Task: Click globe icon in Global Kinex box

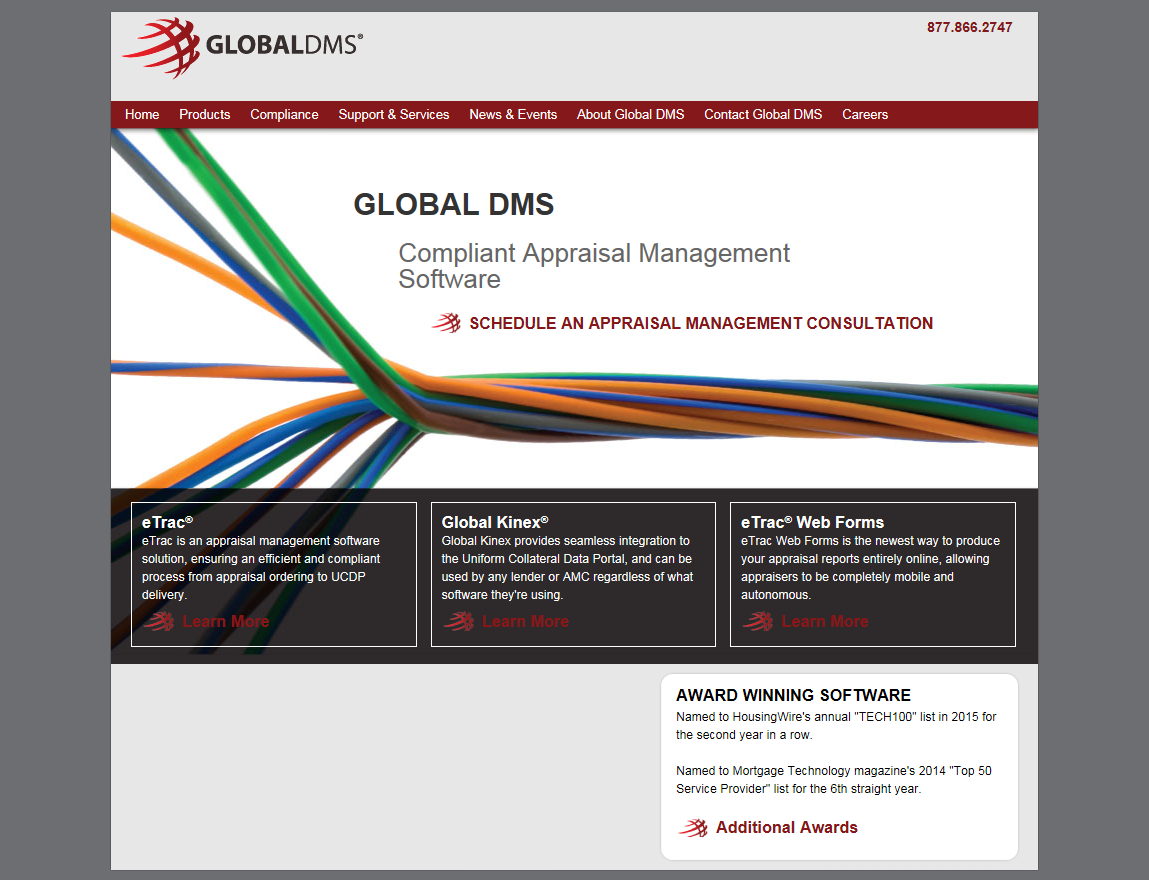Action: coord(459,622)
